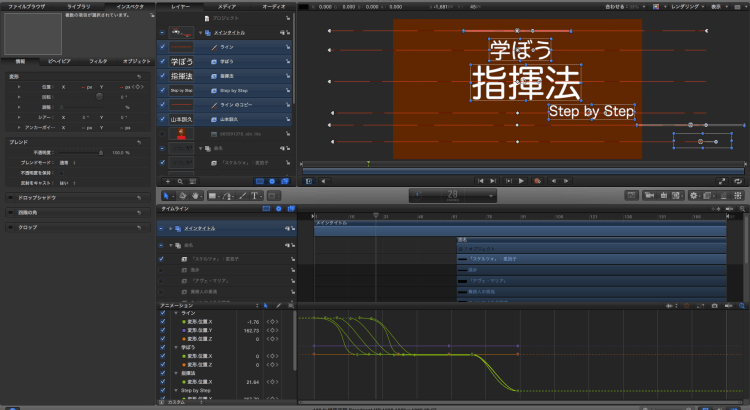Click the add layer plus icon

tap(166, 181)
